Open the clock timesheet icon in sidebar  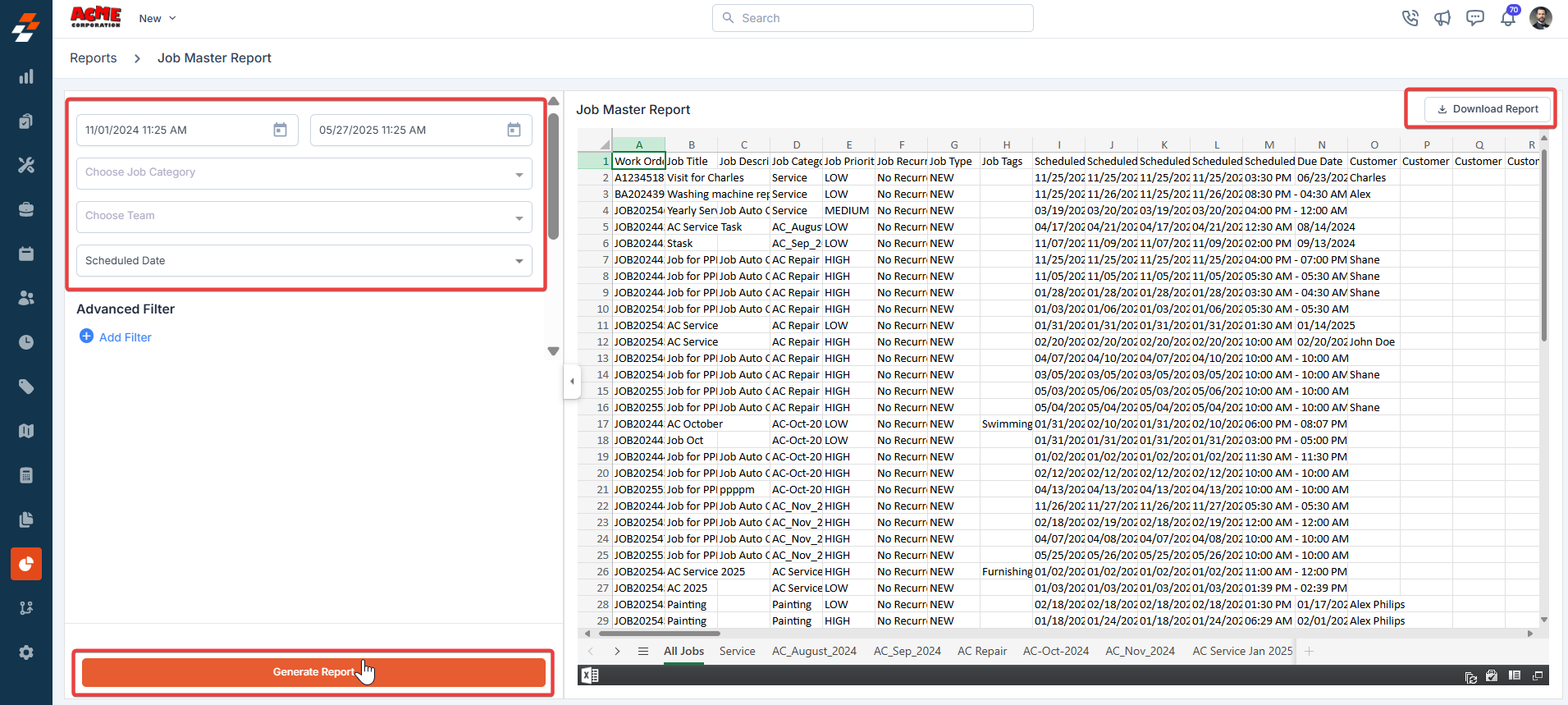point(26,342)
